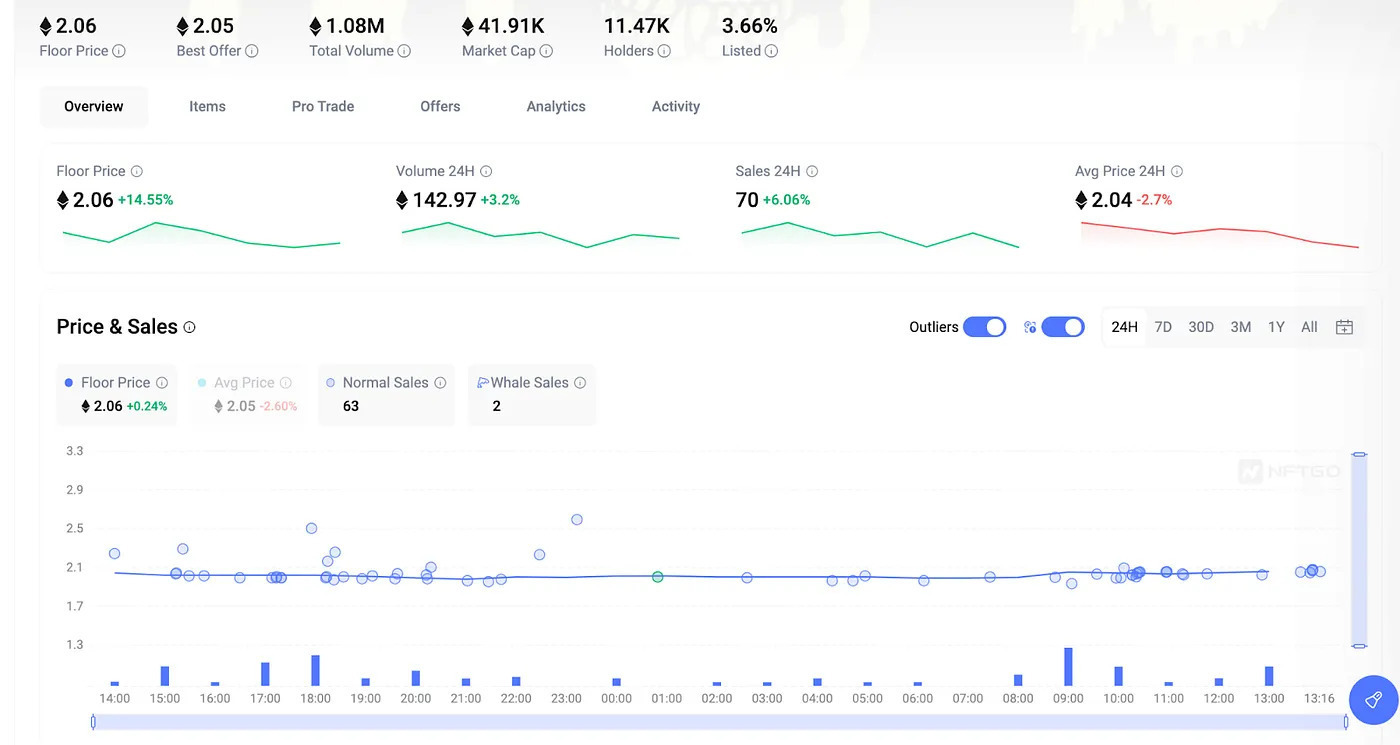Click info icon beside Whale Sales
This screenshot has width=1400, height=745.
click(580, 382)
